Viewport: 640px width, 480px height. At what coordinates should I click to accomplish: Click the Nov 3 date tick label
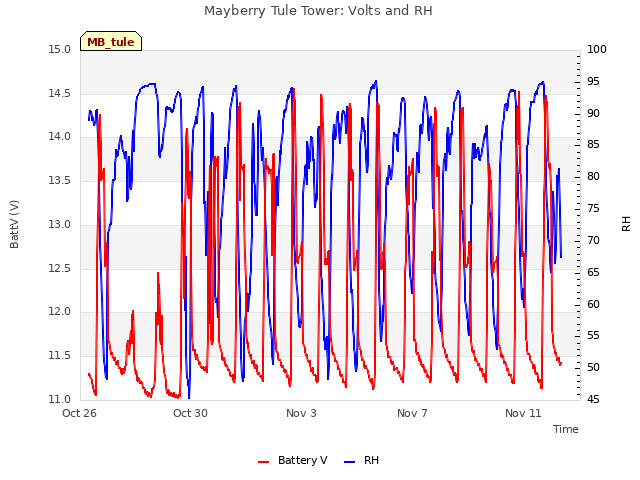pos(301,413)
